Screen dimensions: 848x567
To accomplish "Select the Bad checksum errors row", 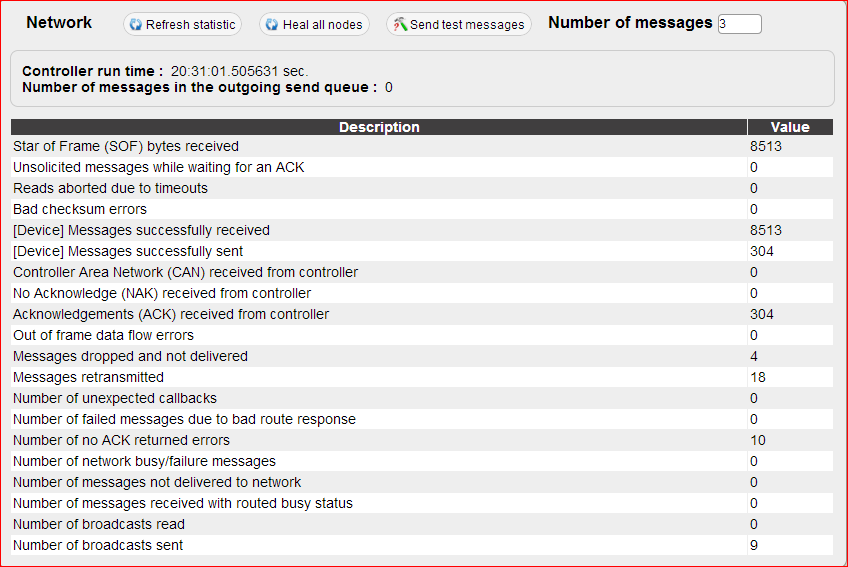I will pyautogui.click(x=422, y=209).
